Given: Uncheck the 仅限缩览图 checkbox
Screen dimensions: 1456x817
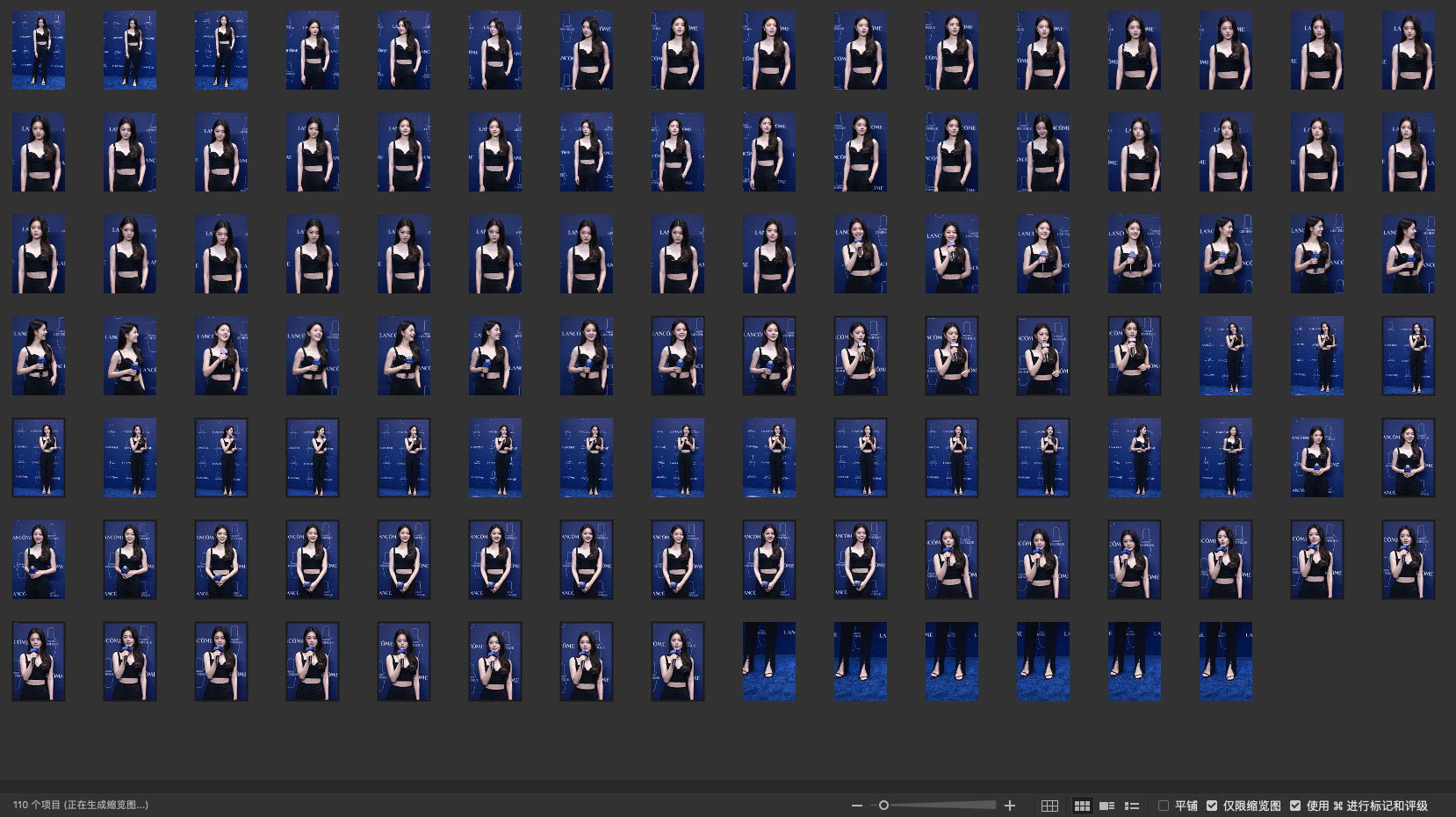Looking at the screenshot, I should (1212, 806).
